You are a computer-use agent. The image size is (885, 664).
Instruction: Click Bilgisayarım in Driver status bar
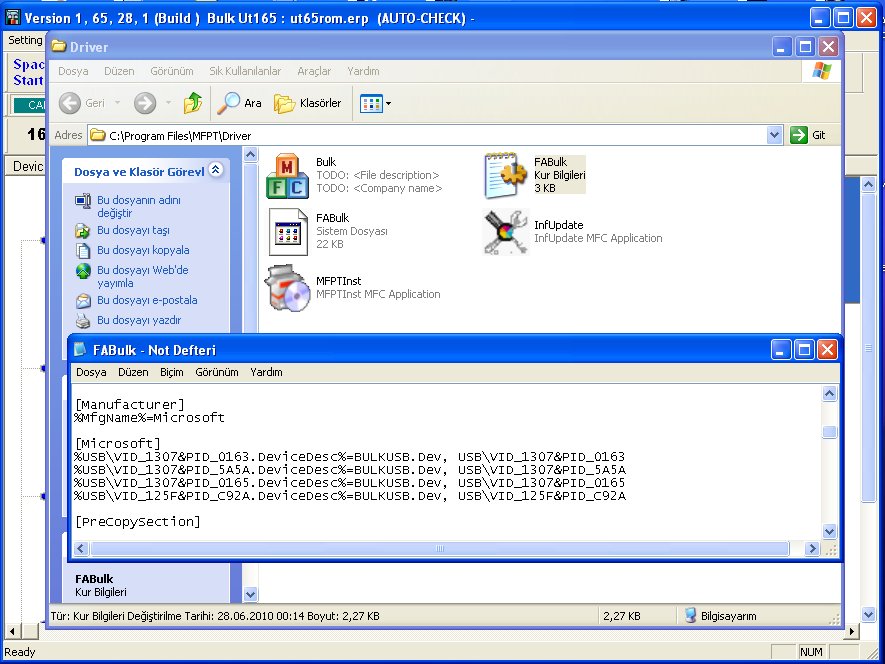[x=721, y=616]
